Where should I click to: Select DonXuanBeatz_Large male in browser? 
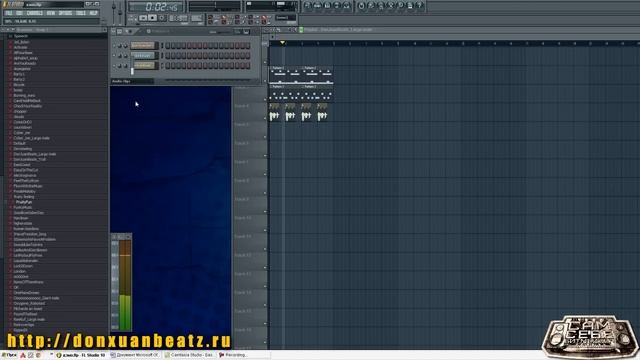coord(34,154)
